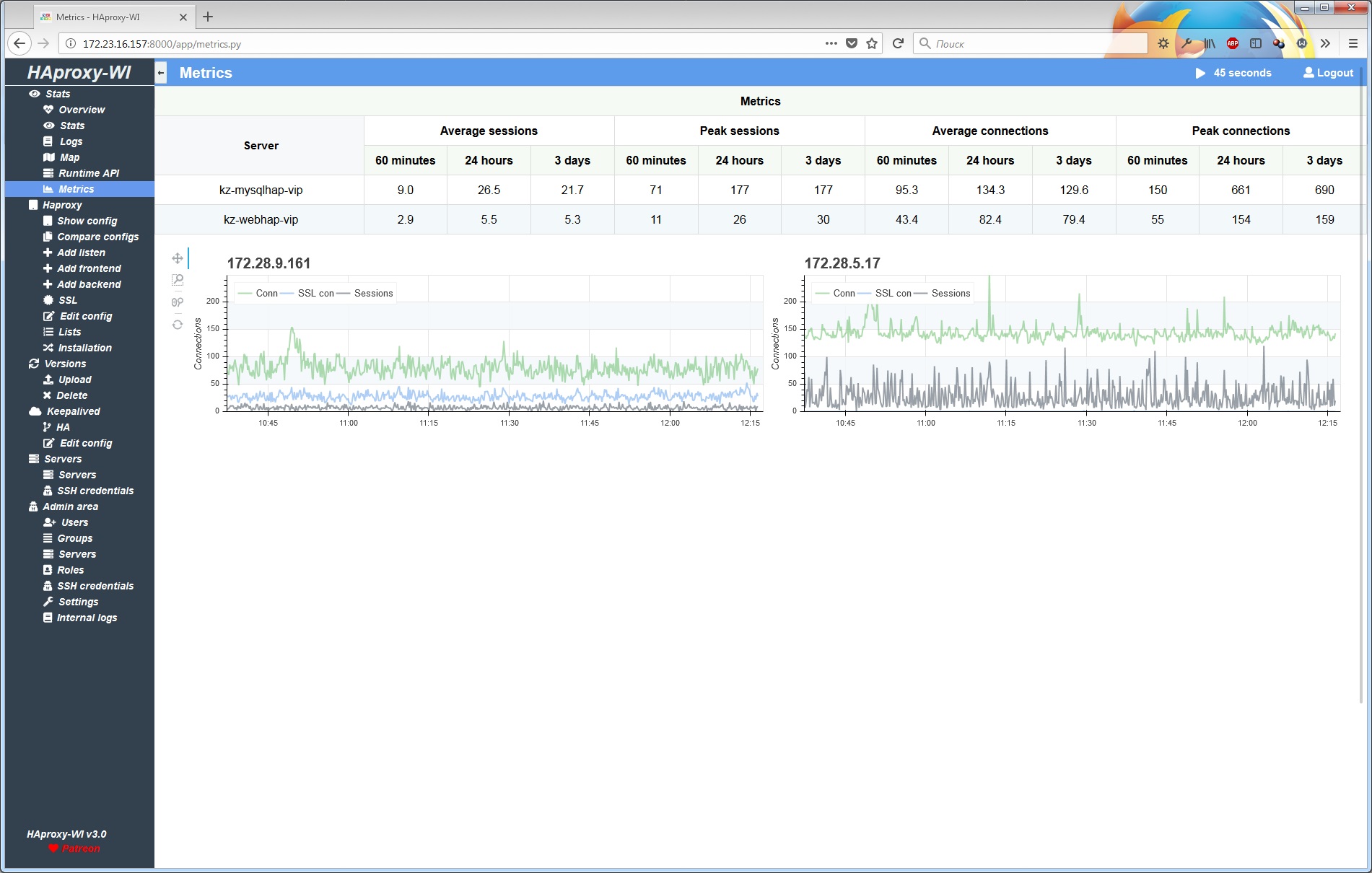This screenshot has width=1372, height=873.
Task: Focus the browser search field
Action: (x=1031, y=43)
